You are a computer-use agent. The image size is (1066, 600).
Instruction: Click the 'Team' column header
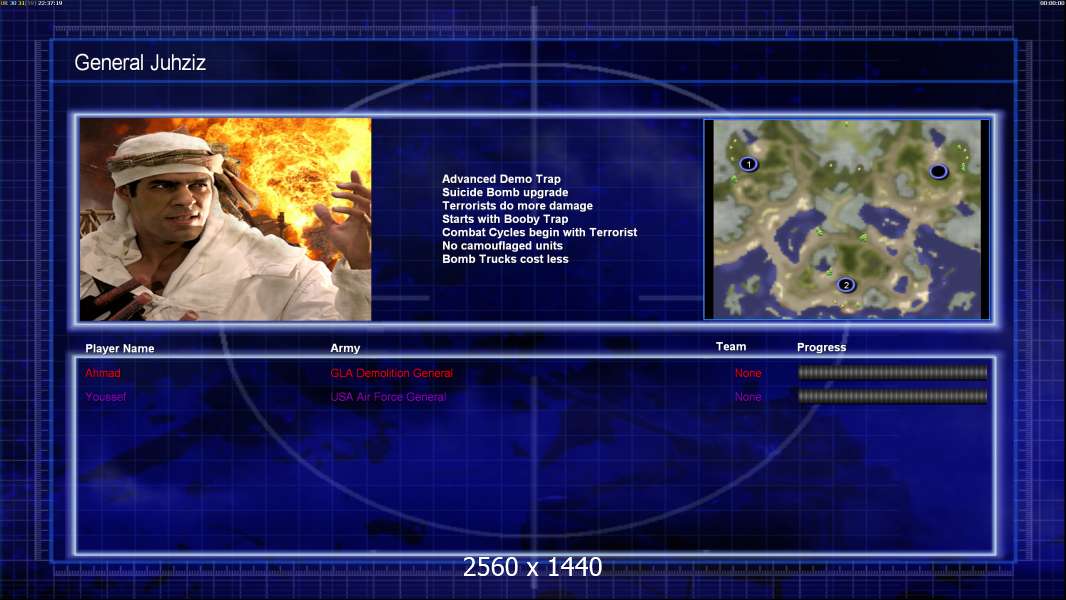pyautogui.click(x=731, y=347)
